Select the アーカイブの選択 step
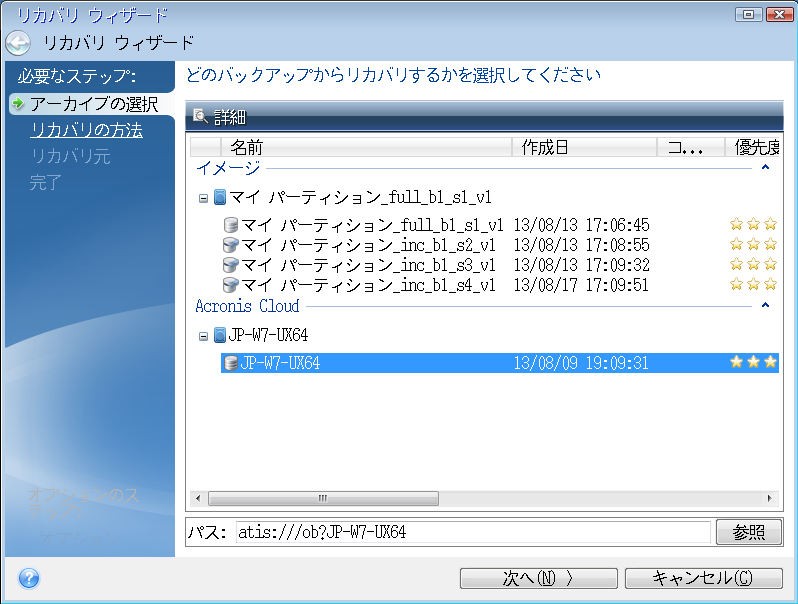The height and width of the screenshot is (604, 798). click(x=92, y=104)
